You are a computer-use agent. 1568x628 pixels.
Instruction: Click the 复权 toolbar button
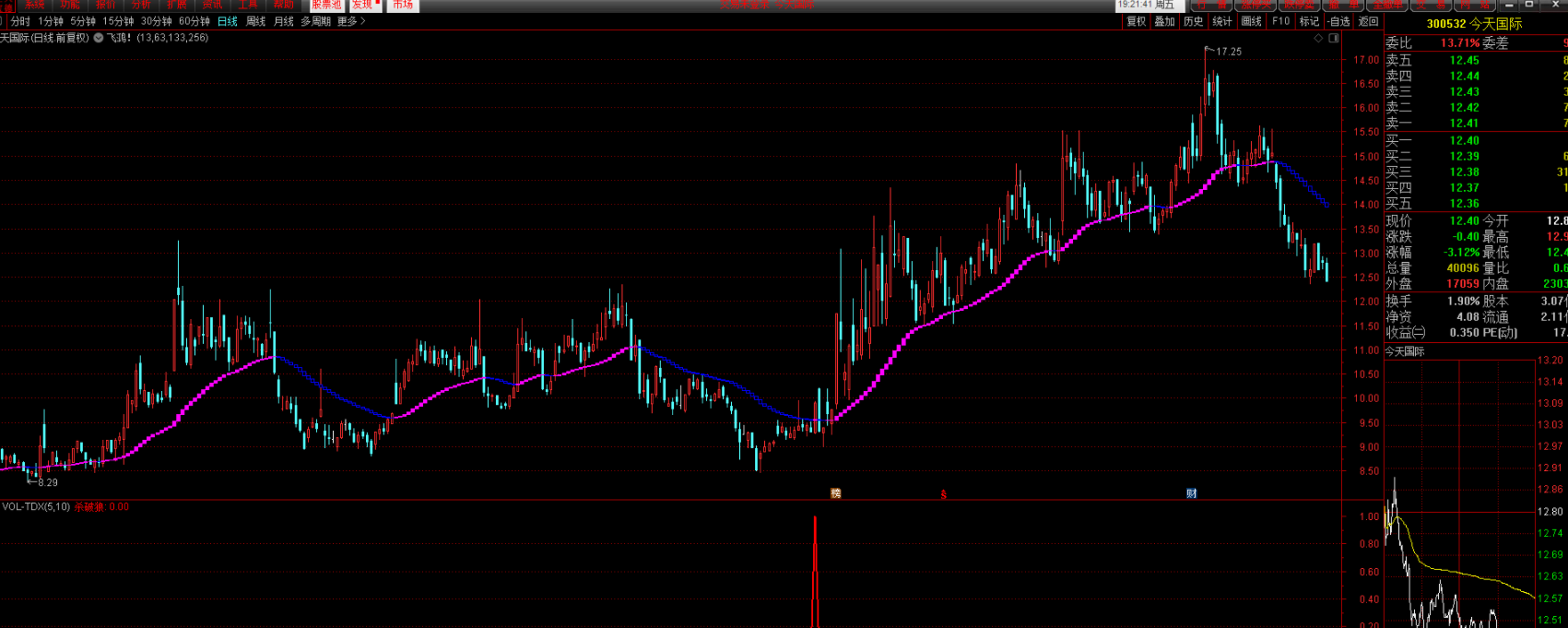tap(1137, 21)
